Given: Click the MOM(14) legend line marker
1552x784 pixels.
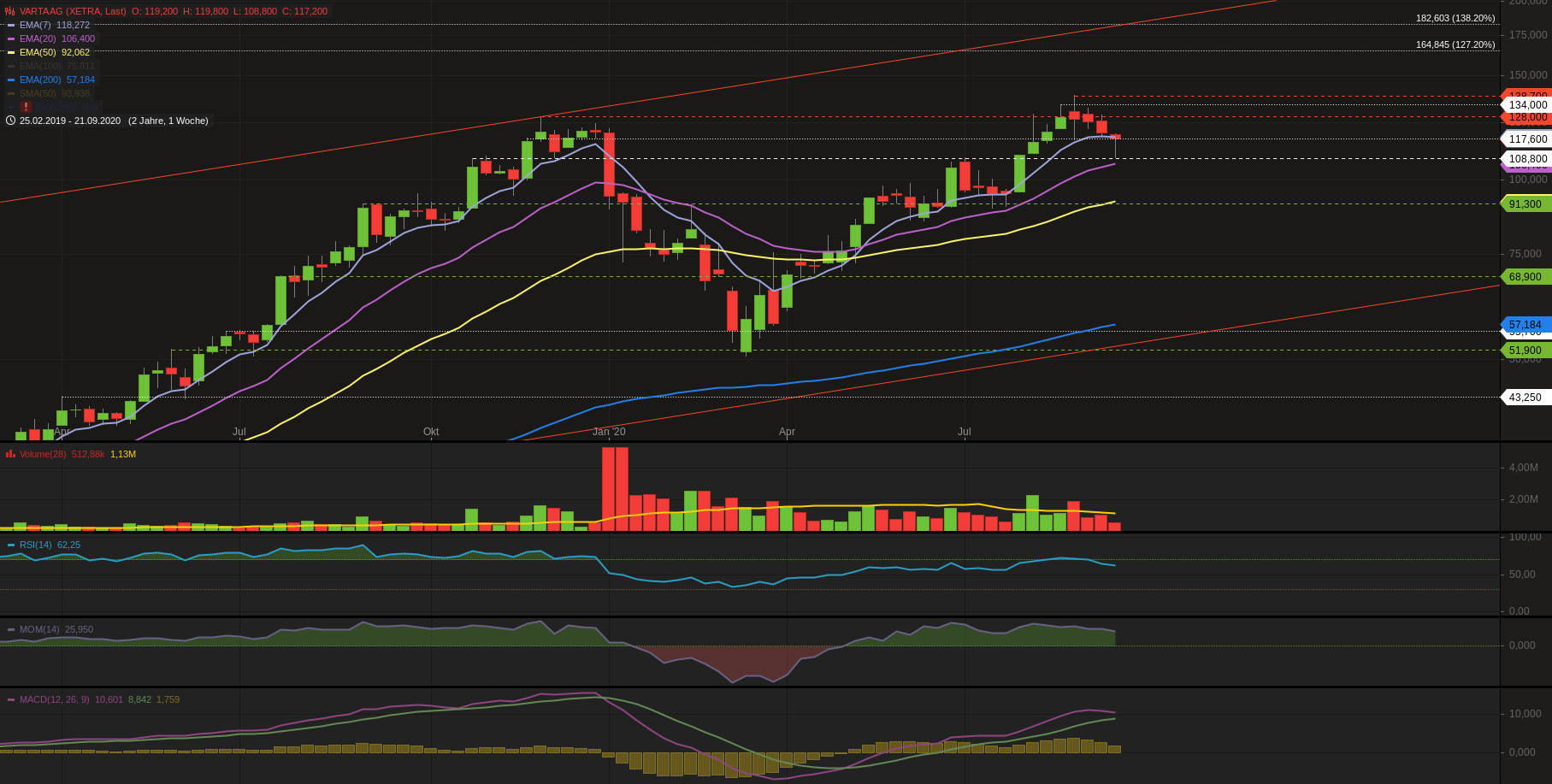Looking at the screenshot, I should tap(11, 629).
